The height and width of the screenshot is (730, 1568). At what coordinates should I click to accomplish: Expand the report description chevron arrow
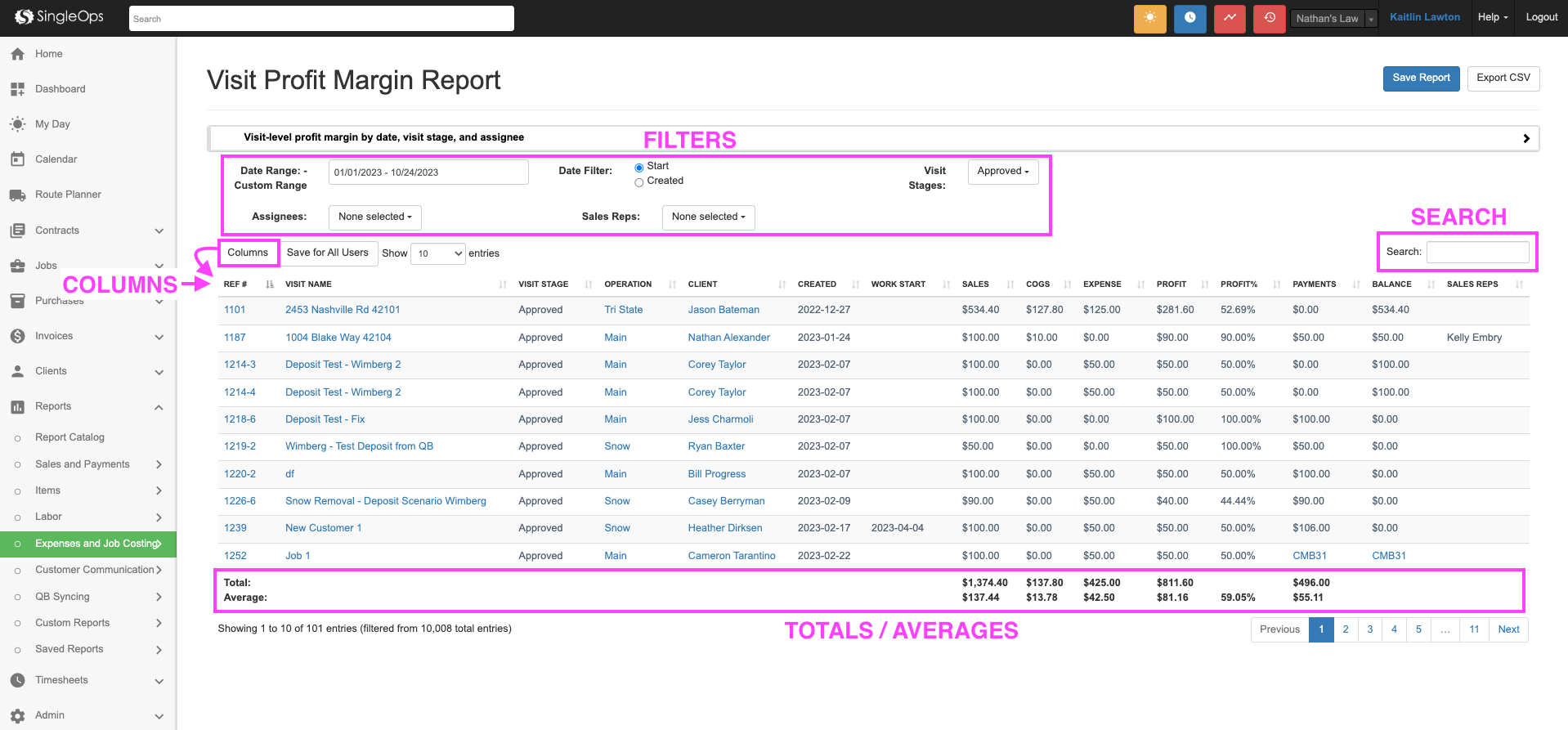(1525, 138)
